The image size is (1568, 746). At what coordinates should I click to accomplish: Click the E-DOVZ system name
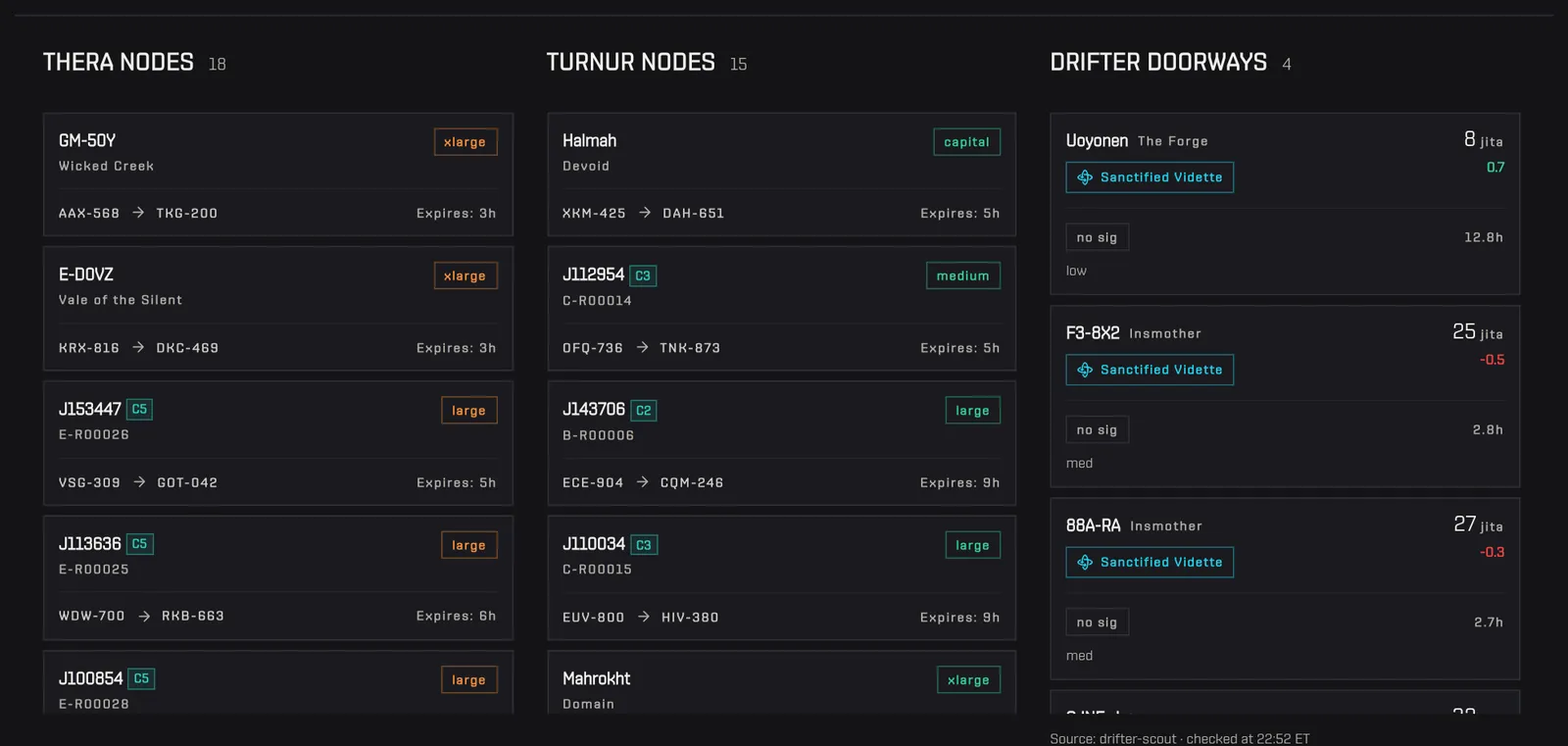tap(86, 275)
